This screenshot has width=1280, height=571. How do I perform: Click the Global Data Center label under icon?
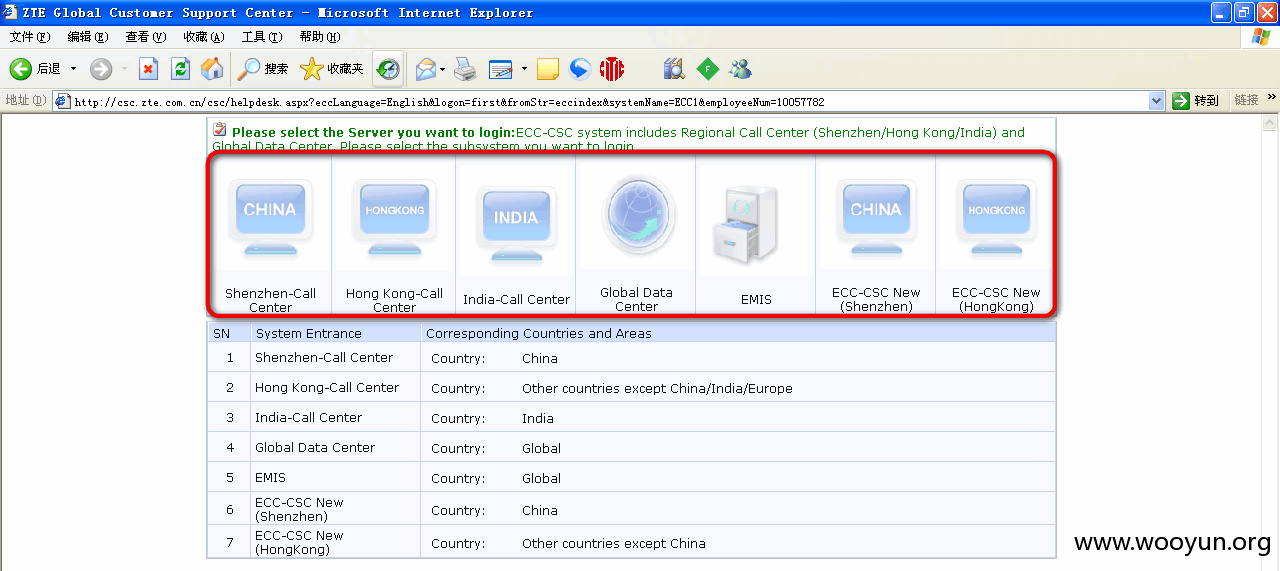636,299
